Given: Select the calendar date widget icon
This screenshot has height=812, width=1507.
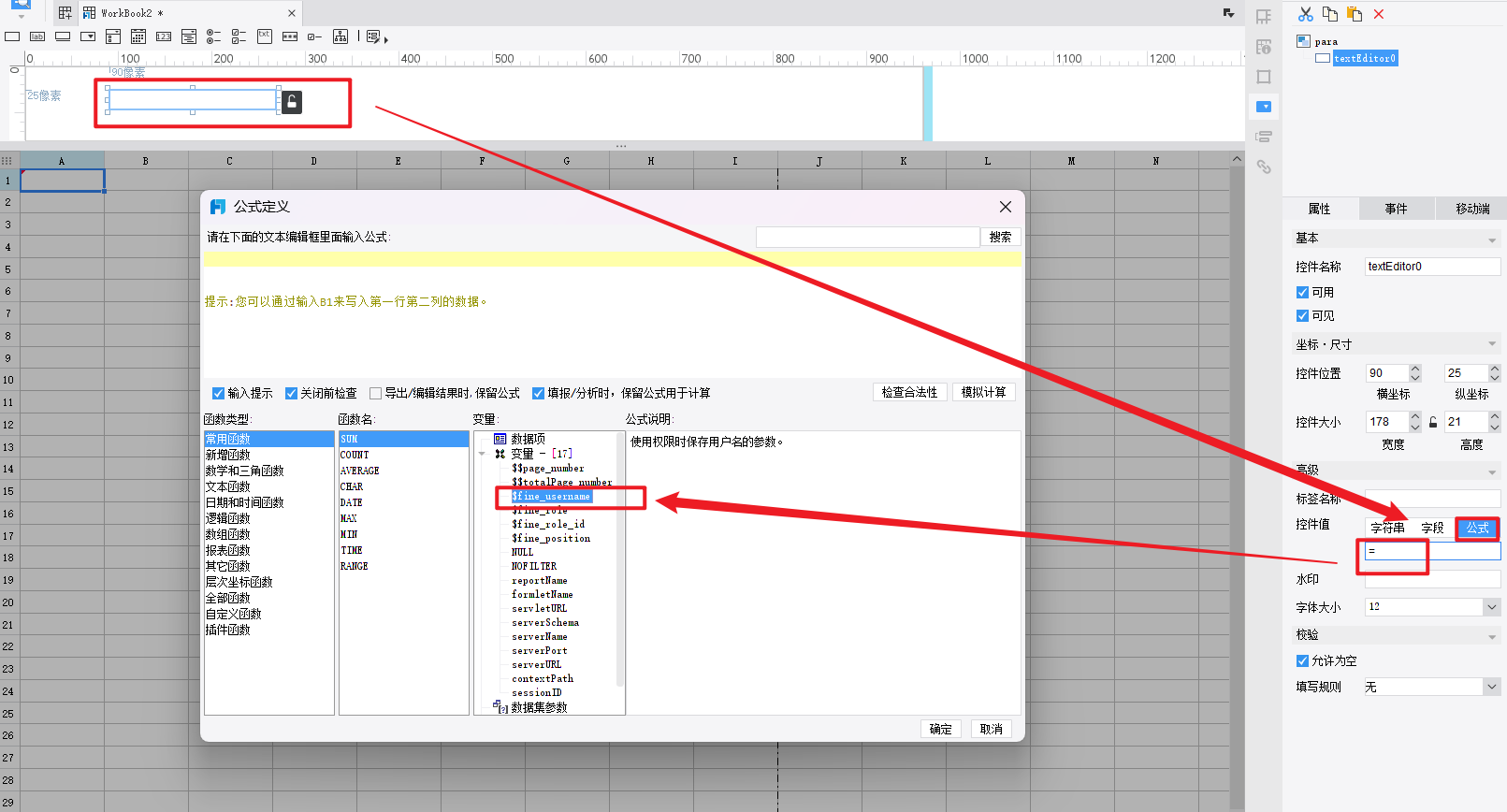Looking at the screenshot, I should pyautogui.click(x=138, y=36).
